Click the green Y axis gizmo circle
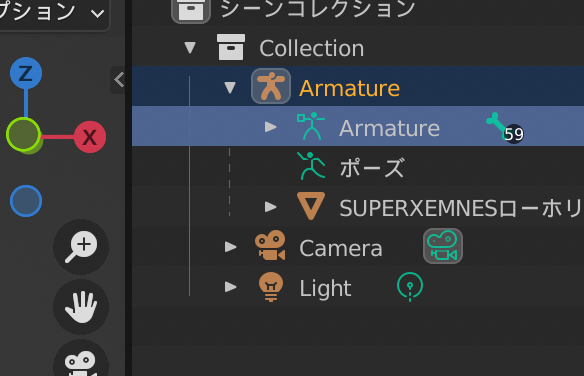The width and height of the screenshot is (584, 376). (23, 135)
